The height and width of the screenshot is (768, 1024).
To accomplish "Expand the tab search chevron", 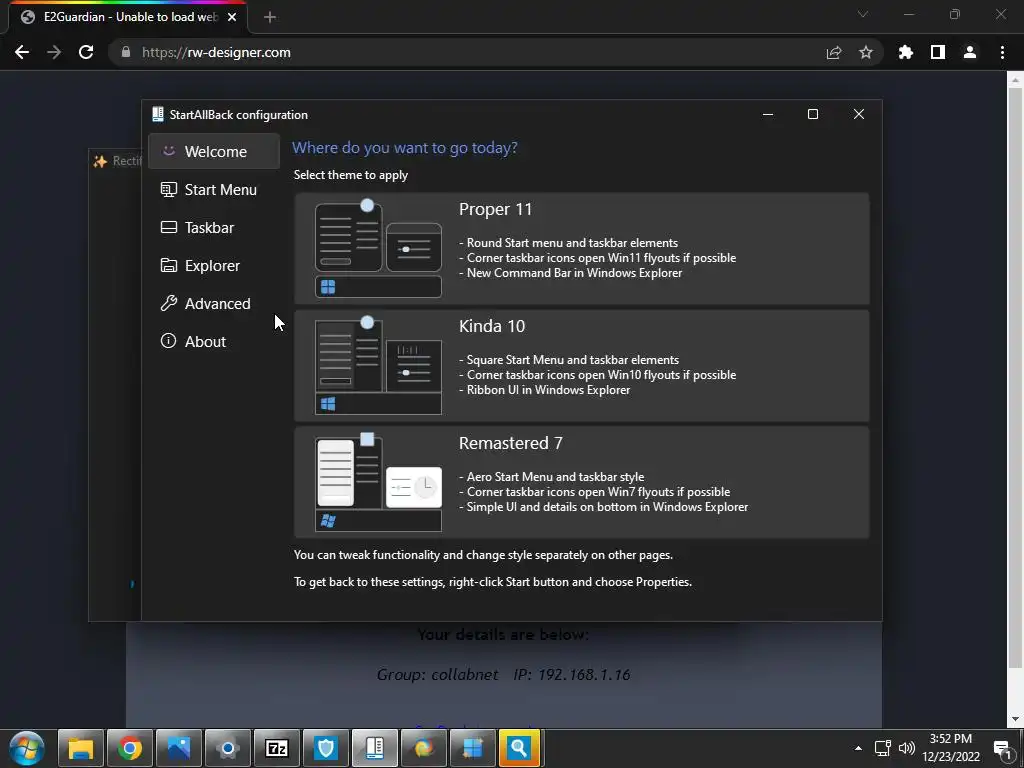I will [x=863, y=14].
